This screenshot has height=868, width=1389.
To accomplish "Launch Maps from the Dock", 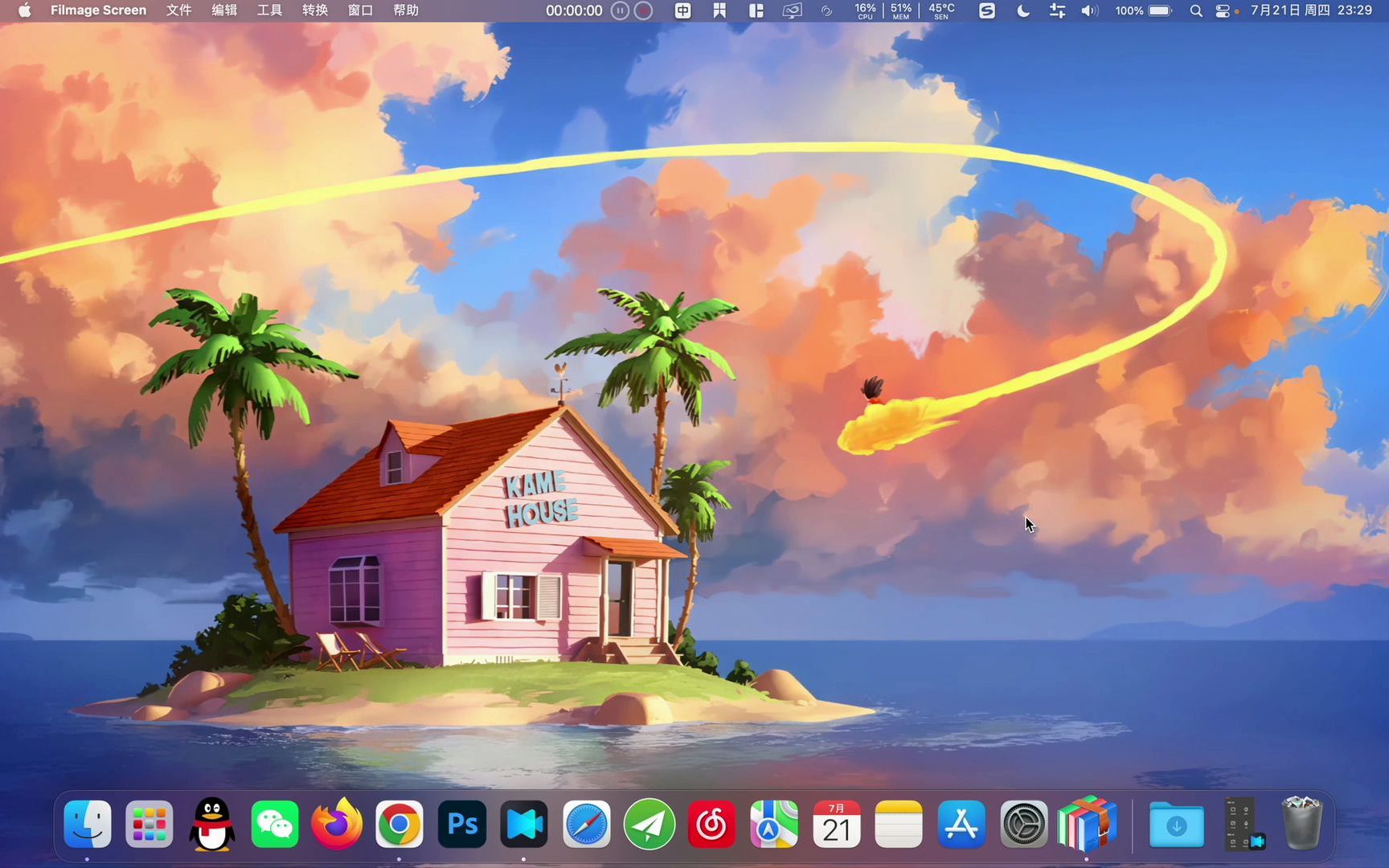I will [x=773, y=824].
